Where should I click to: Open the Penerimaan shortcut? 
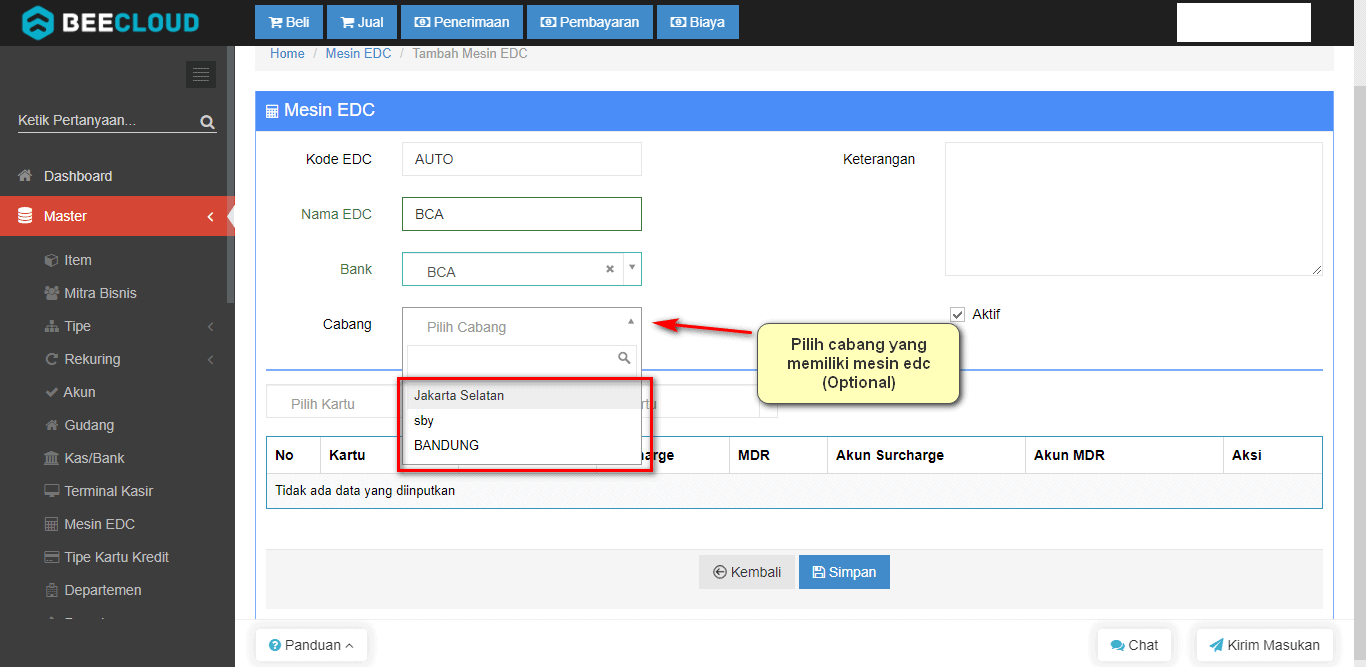tap(462, 22)
